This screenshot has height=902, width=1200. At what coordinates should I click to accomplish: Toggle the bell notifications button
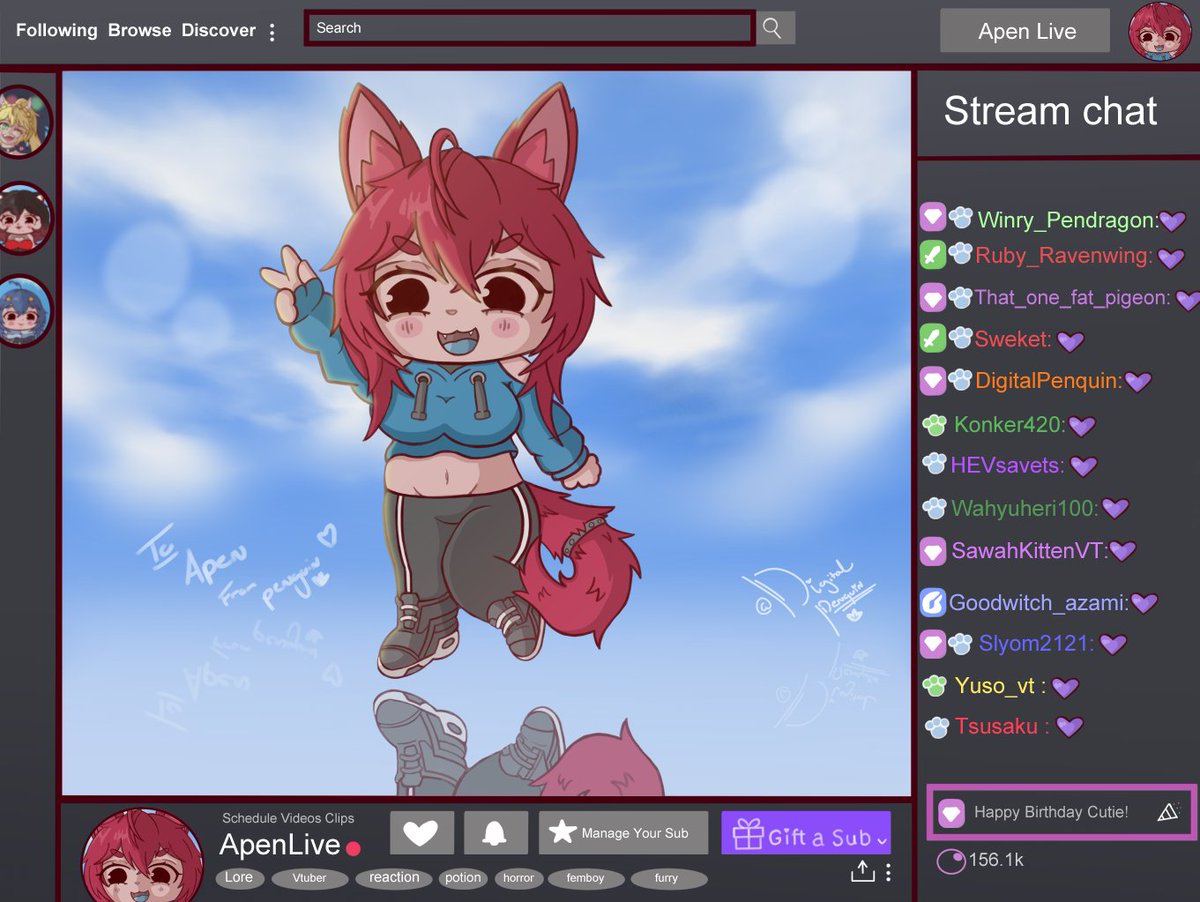click(x=494, y=833)
